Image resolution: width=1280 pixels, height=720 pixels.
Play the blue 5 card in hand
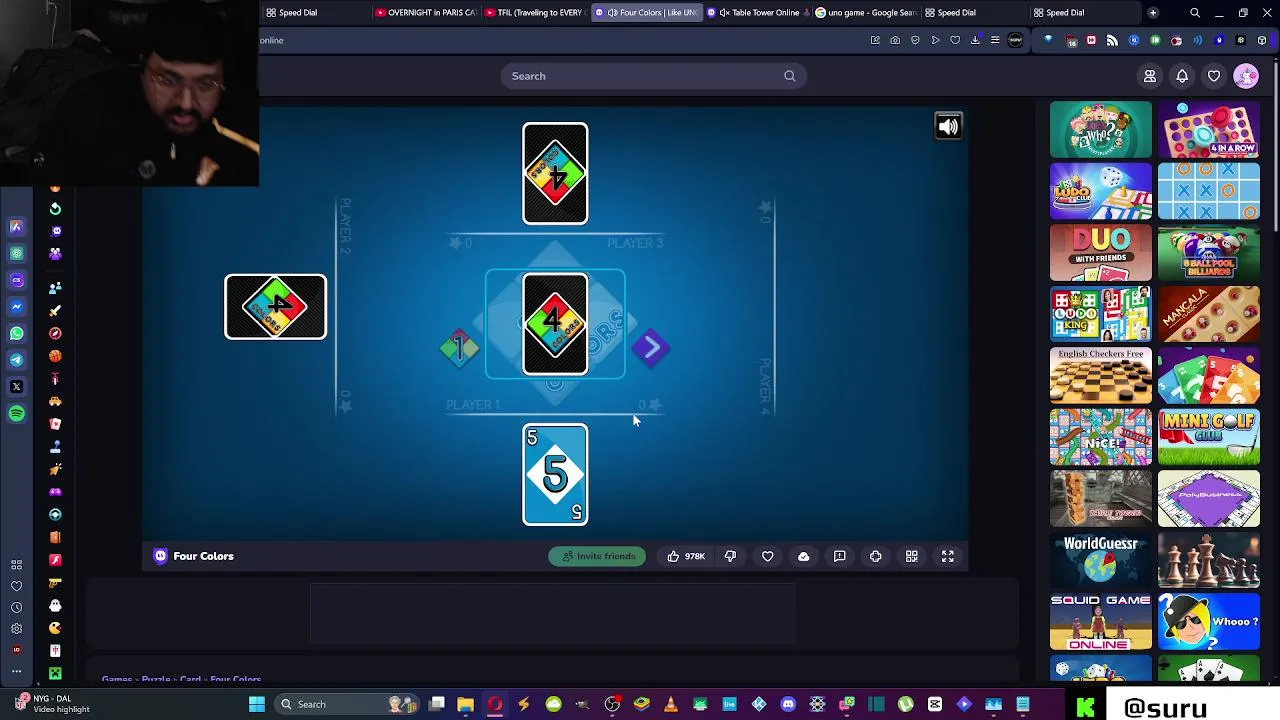coord(555,475)
